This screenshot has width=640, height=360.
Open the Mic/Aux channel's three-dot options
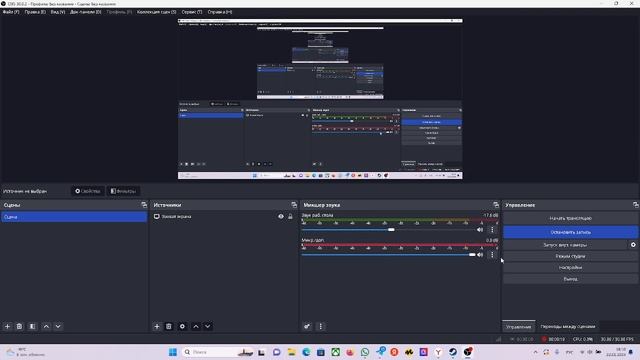click(492, 255)
